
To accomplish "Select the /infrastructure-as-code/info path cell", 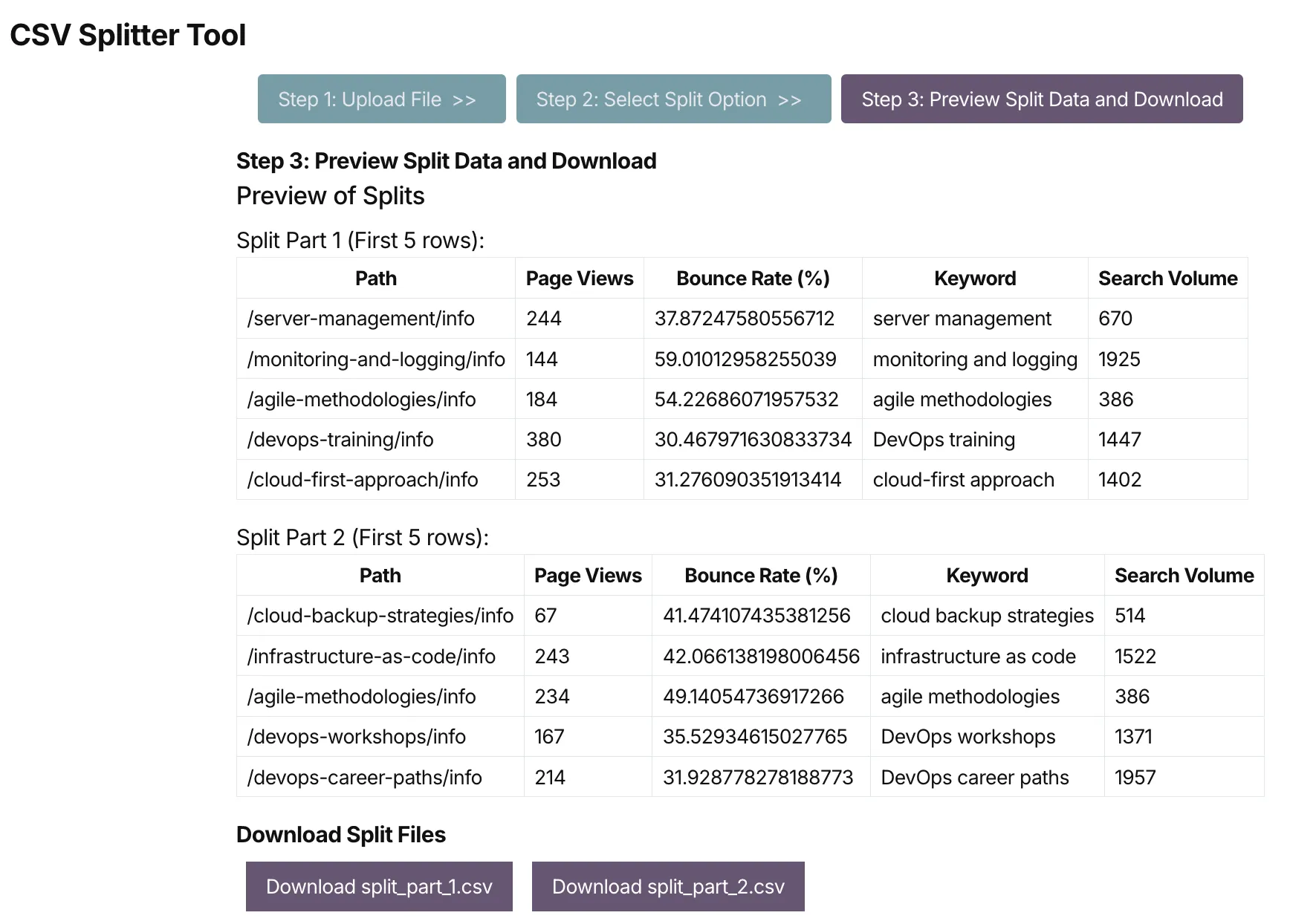I will (x=380, y=657).
